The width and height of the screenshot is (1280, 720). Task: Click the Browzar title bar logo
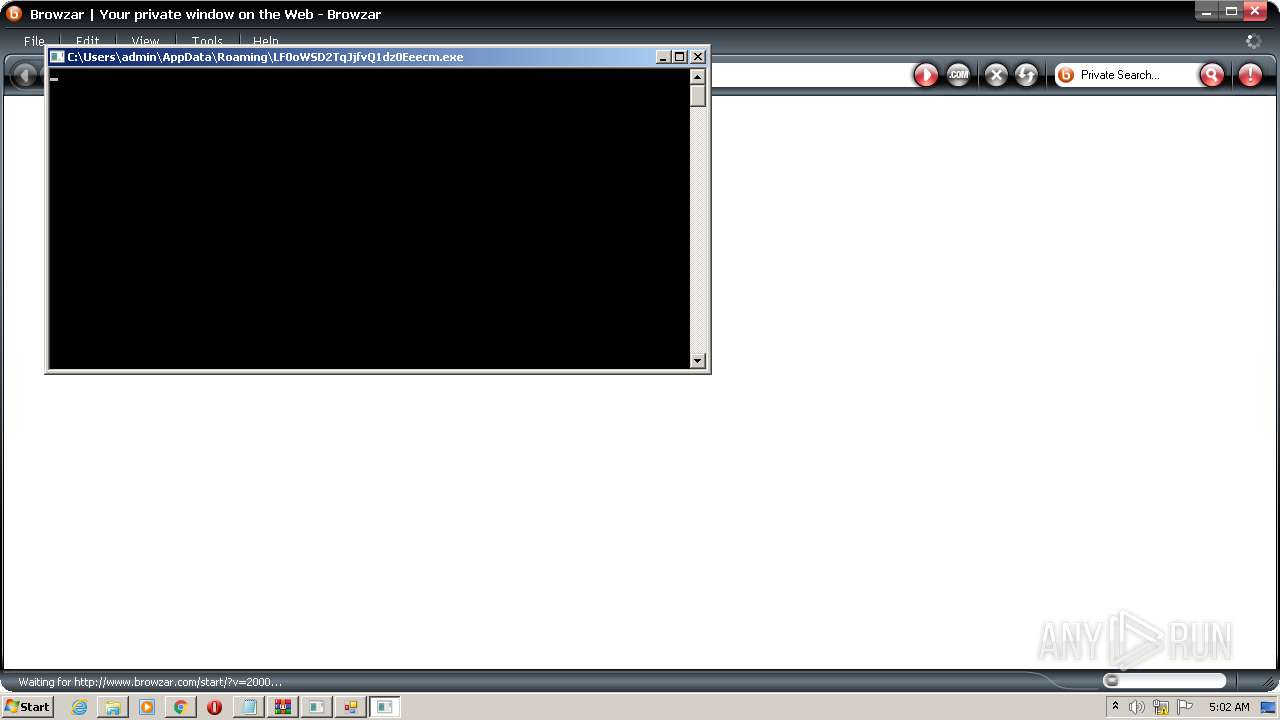[14, 14]
